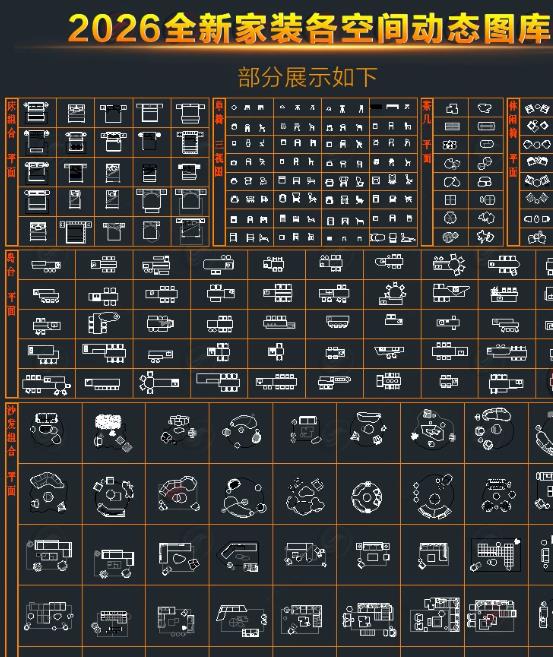
Task: Choose first L-shaped sofa layout in 沙发组合 third row
Action: (x=49, y=556)
